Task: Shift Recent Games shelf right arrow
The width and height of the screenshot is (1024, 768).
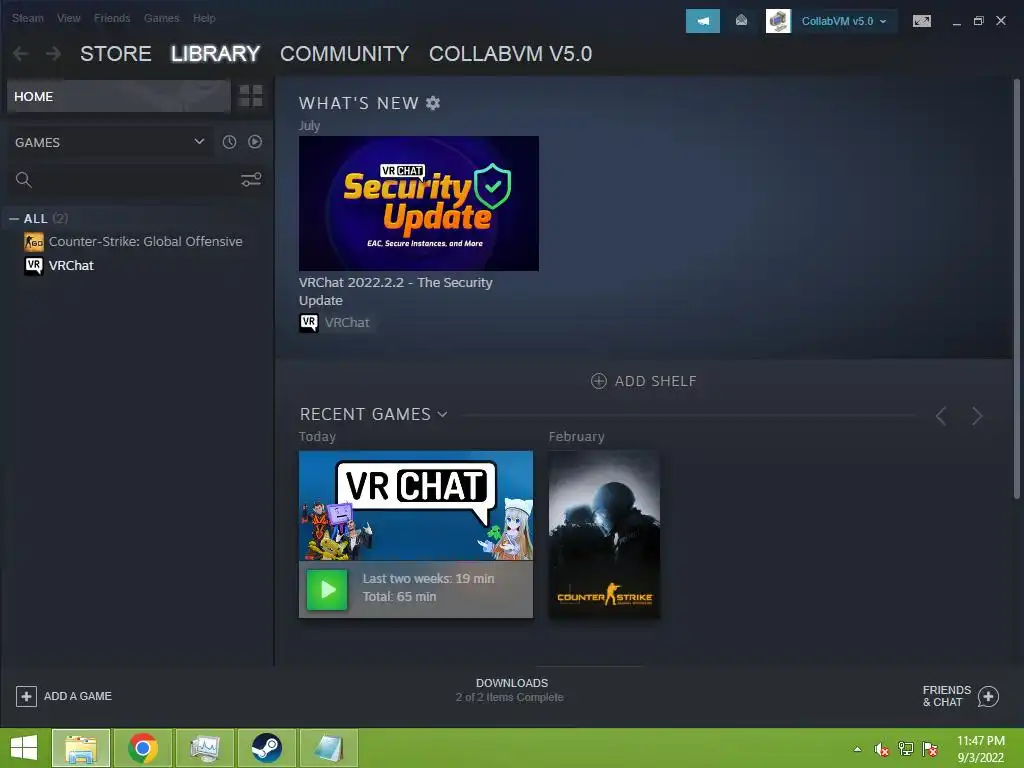Action: point(977,415)
